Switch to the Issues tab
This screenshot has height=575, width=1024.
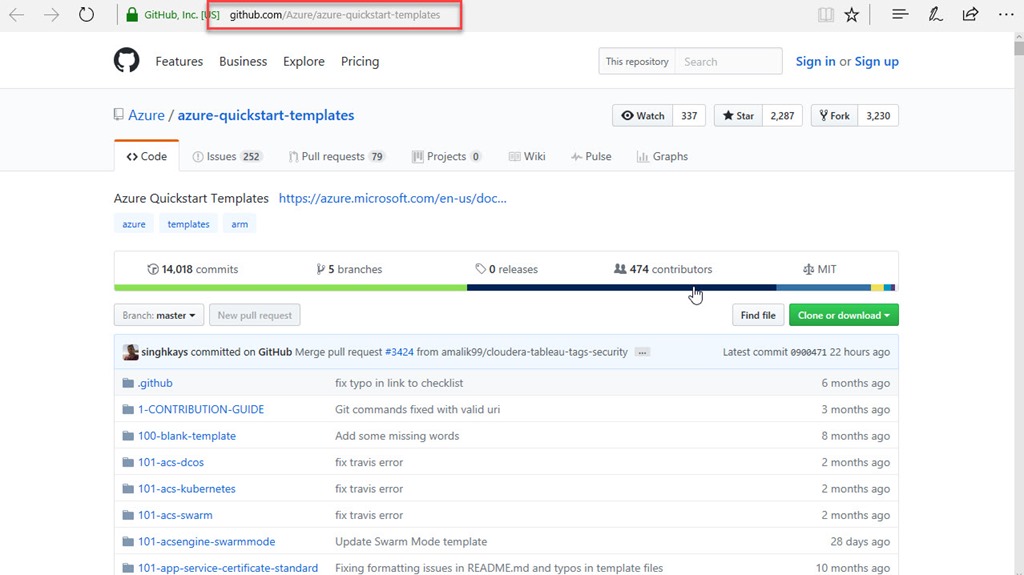click(227, 156)
